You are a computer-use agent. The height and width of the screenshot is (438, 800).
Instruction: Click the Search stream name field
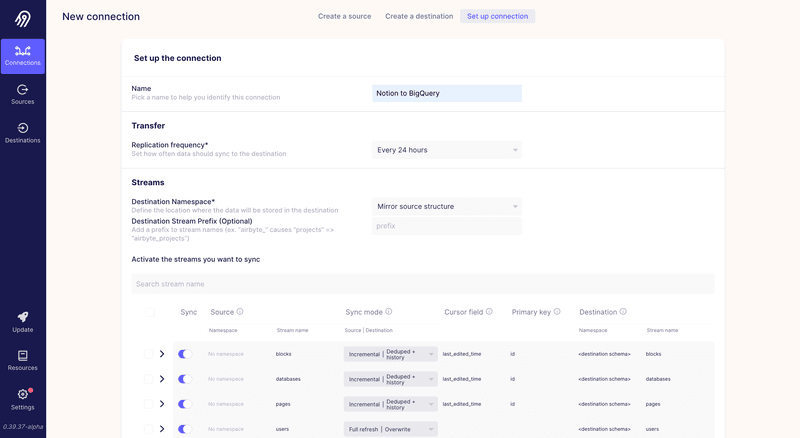[423, 284]
